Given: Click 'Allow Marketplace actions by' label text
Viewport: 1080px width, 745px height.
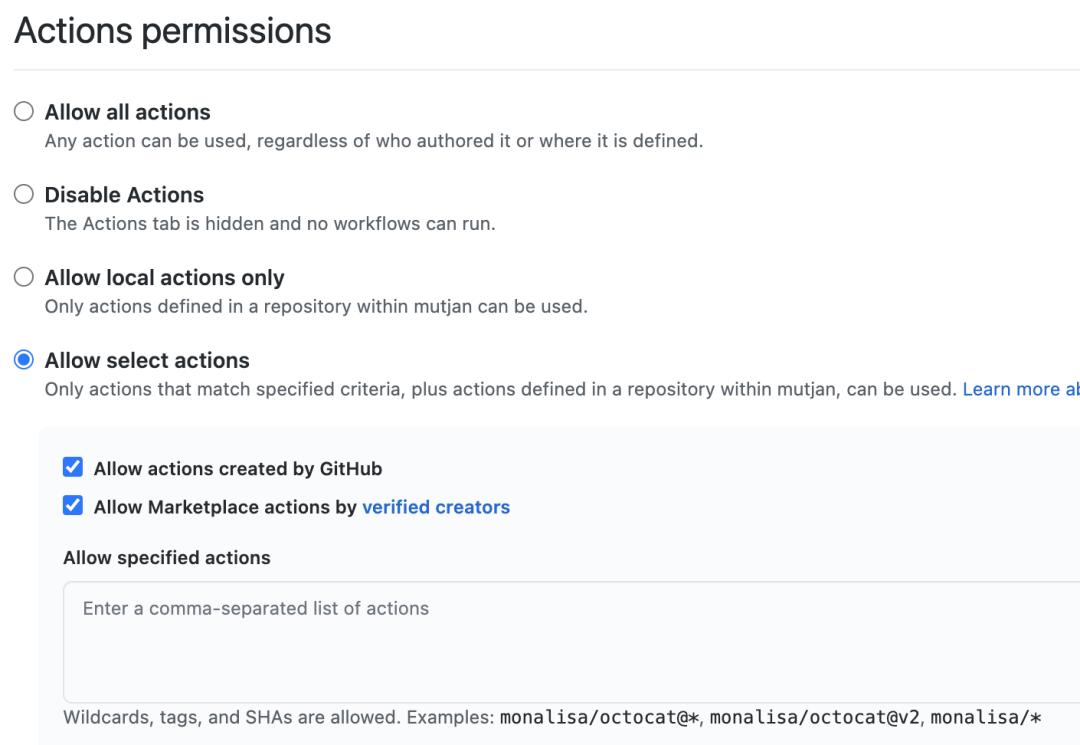Looking at the screenshot, I should click(225, 507).
